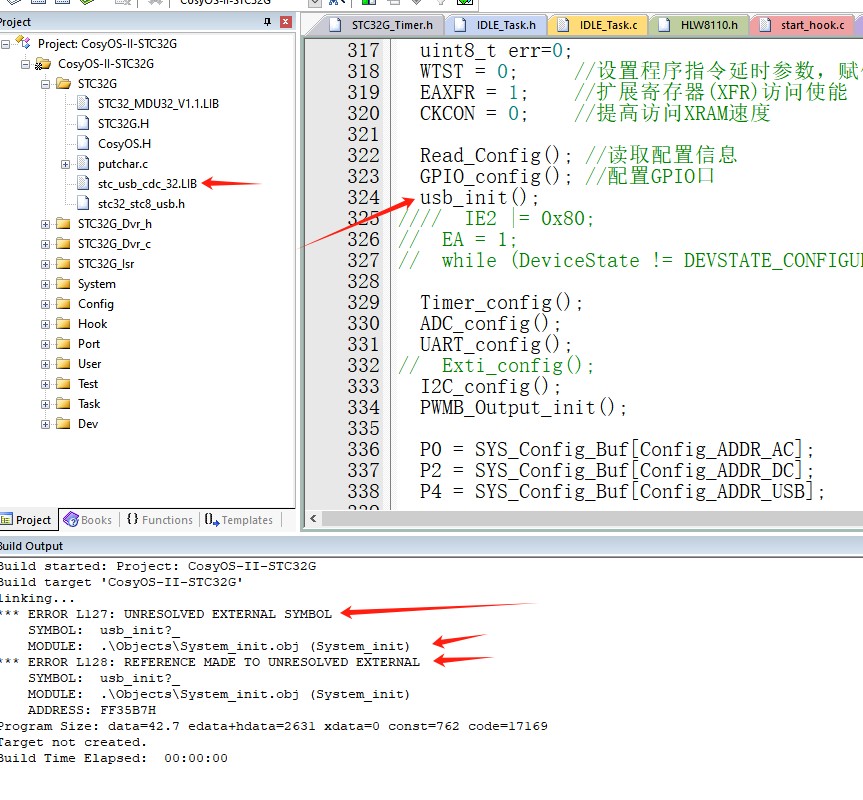Click the editor horizontal scrollbar track

click(x=592, y=518)
